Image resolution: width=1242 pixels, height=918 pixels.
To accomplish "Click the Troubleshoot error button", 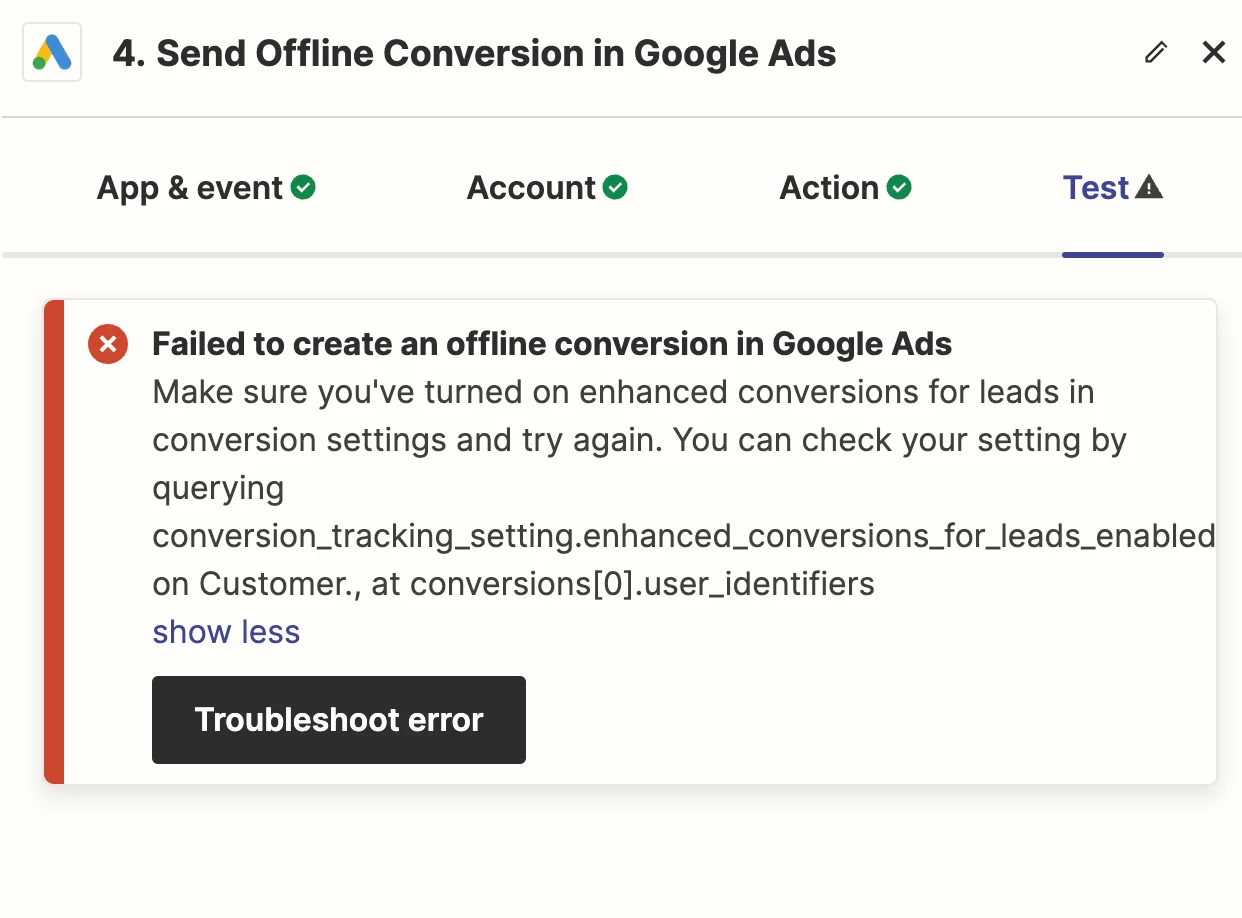I will tap(339, 720).
